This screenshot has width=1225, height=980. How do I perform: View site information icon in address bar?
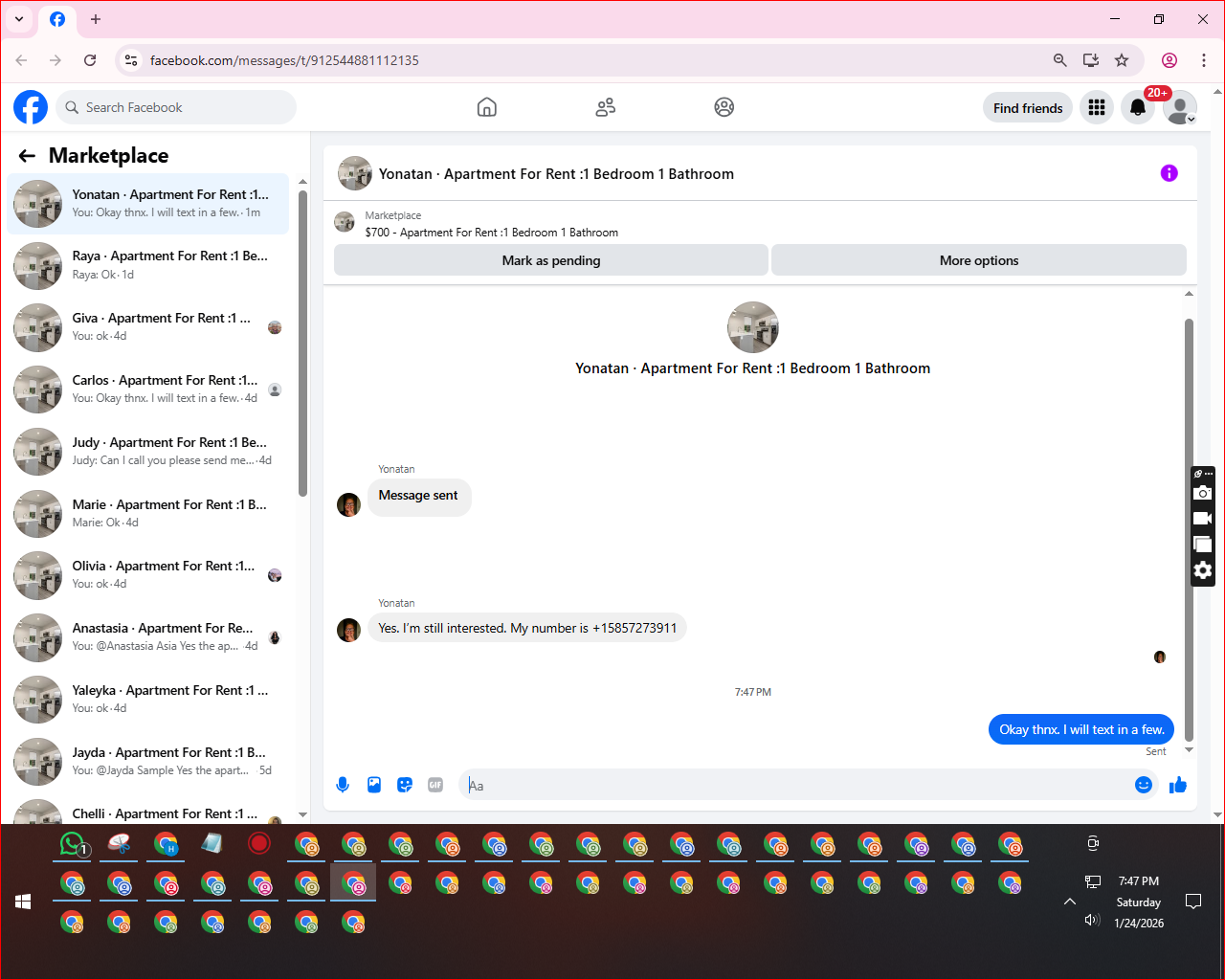click(131, 60)
